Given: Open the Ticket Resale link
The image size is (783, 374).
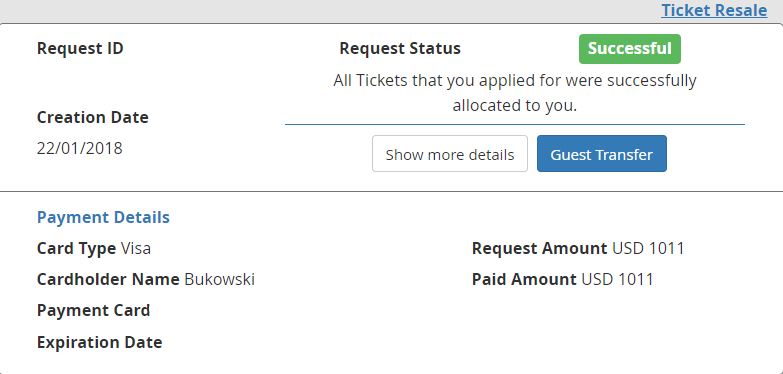Looking at the screenshot, I should (714, 10).
